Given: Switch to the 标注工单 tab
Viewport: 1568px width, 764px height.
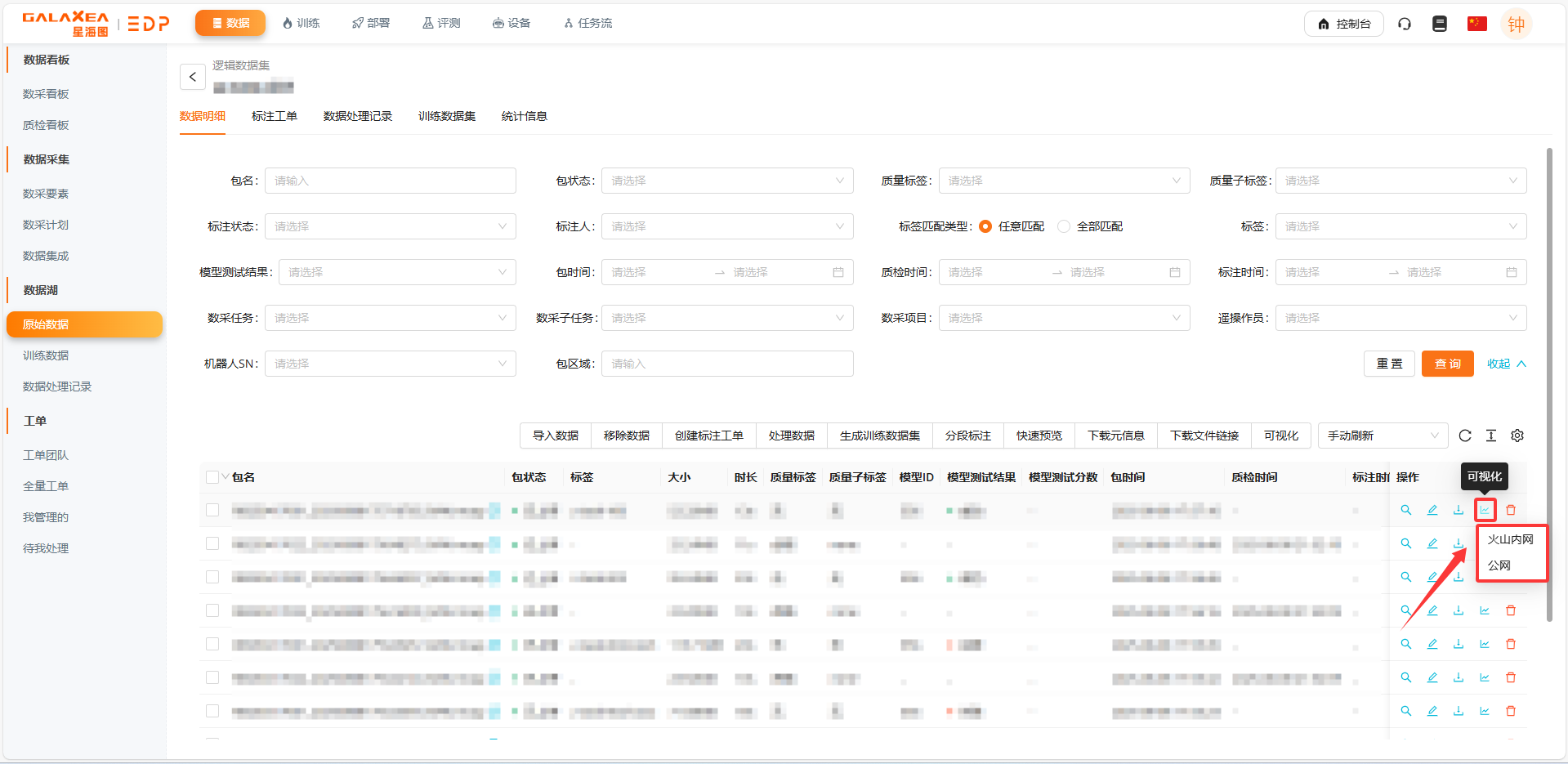Looking at the screenshot, I should [274, 116].
